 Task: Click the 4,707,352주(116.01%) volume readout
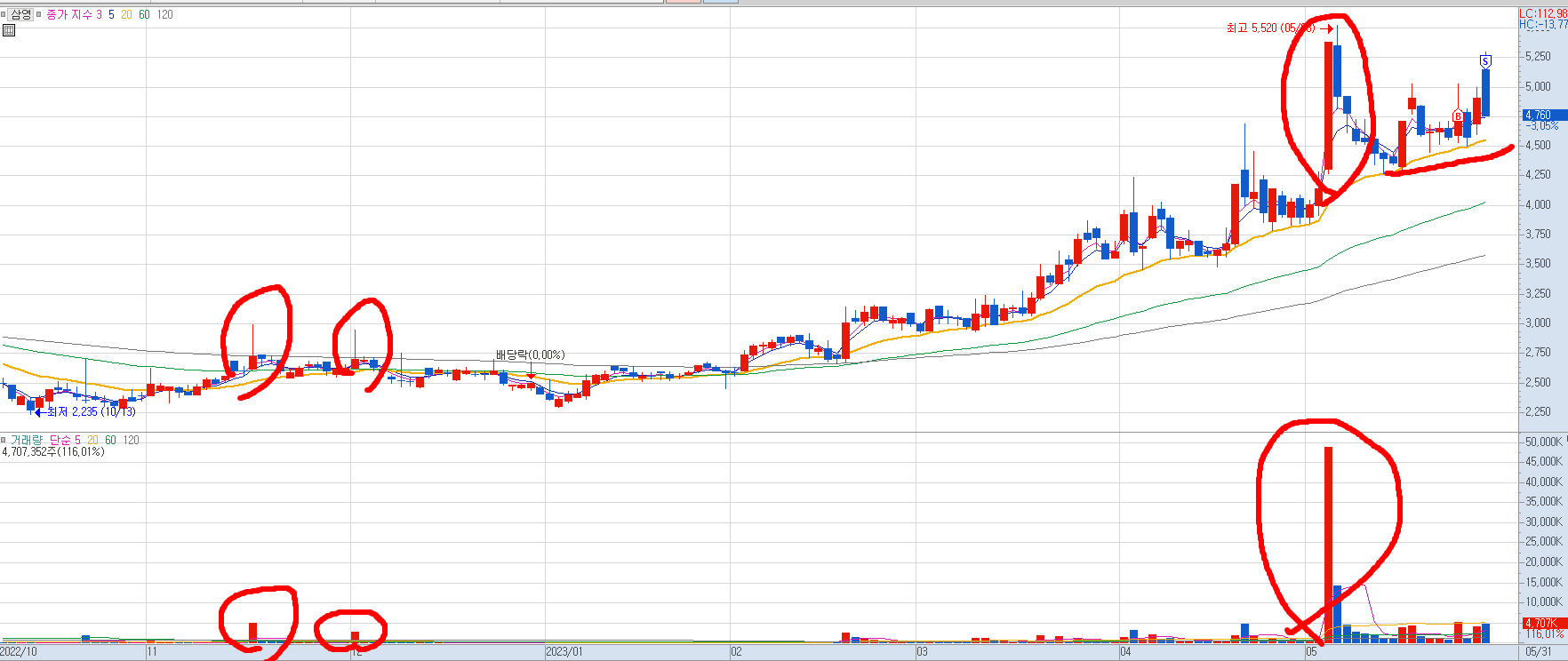click(x=53, y=451)
